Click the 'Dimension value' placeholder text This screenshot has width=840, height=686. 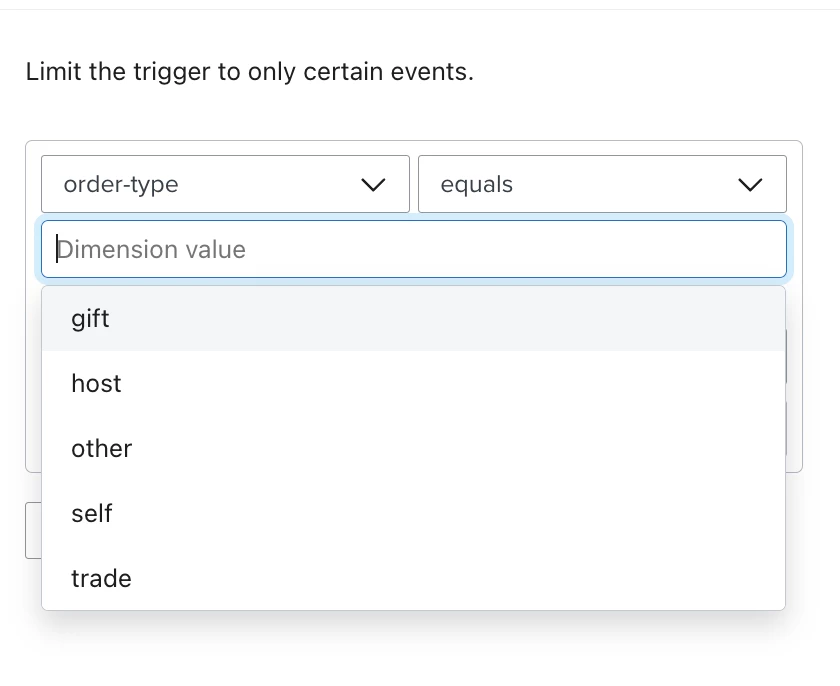point(152,250)
